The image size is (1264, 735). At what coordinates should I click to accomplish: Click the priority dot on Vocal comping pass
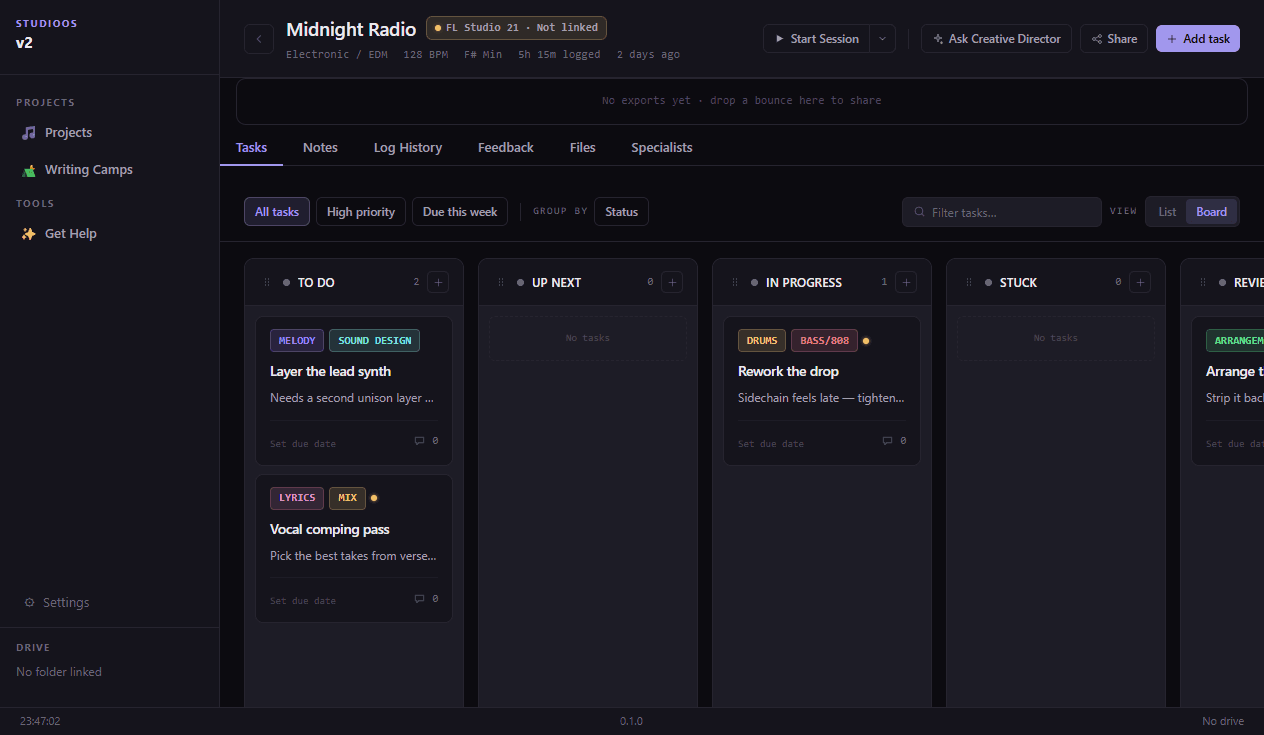(x=374, y=498)
